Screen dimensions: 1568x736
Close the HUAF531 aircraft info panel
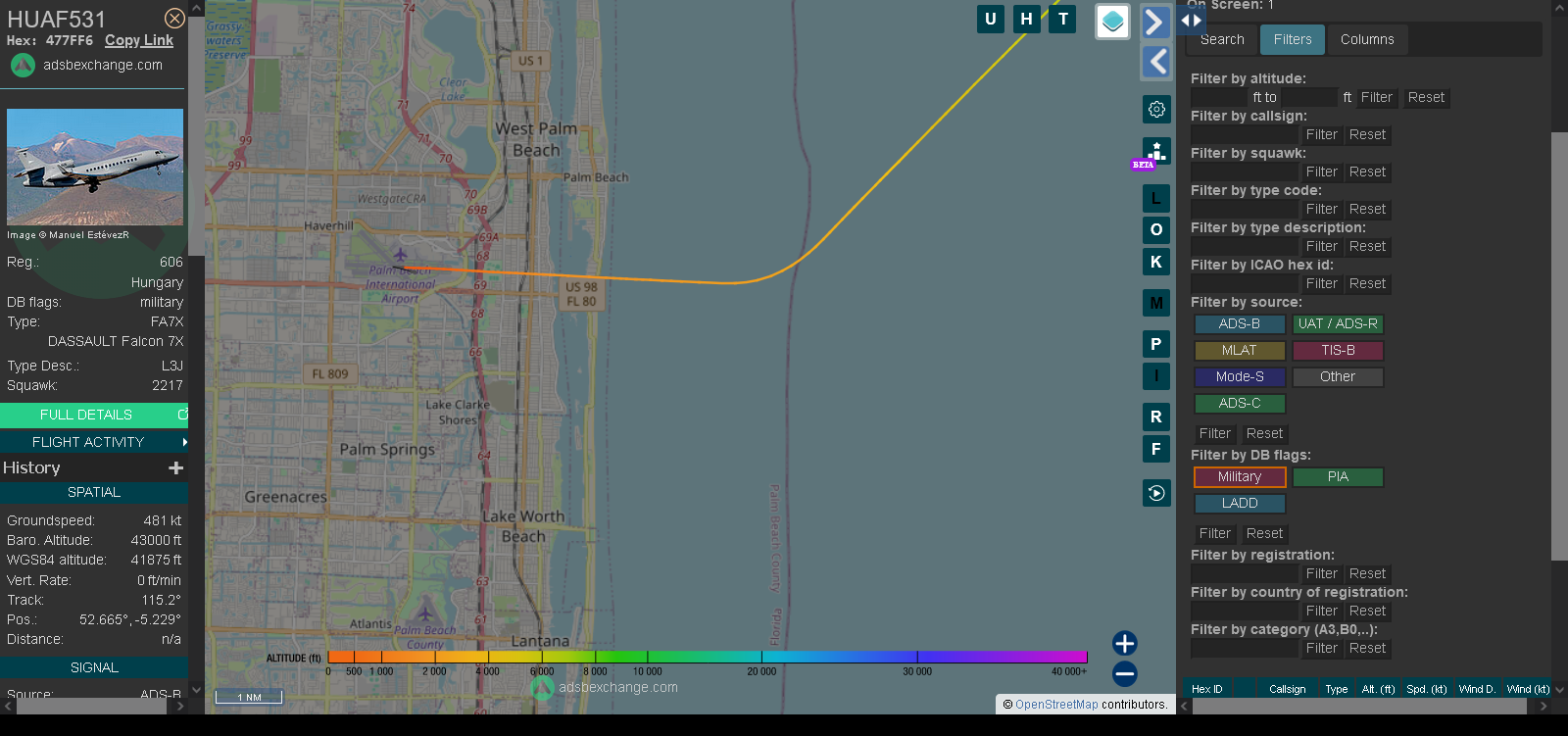coord(174,18)
